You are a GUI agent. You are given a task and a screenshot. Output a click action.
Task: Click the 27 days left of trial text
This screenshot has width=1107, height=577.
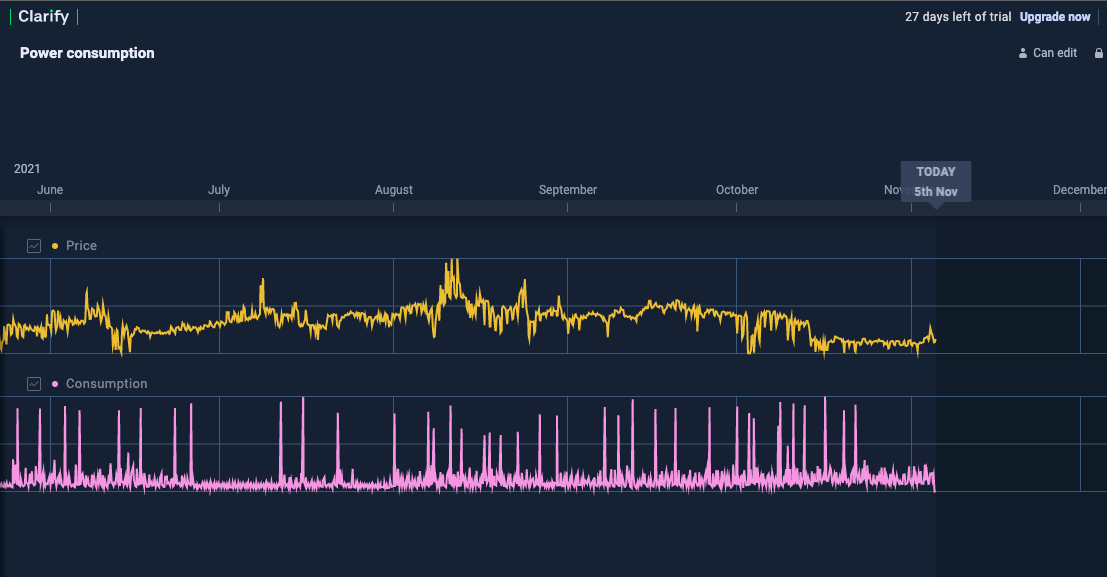click(x=958, y=17)
